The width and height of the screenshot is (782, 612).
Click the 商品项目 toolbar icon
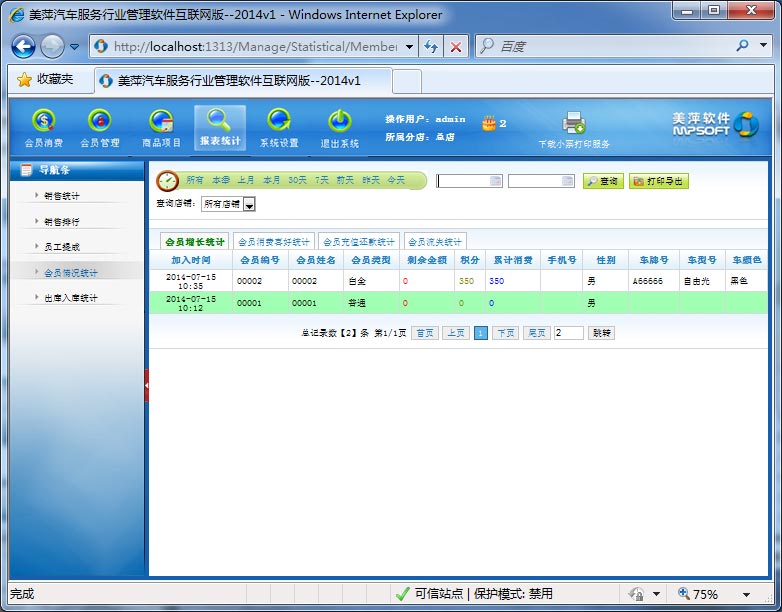coord(161,122)
